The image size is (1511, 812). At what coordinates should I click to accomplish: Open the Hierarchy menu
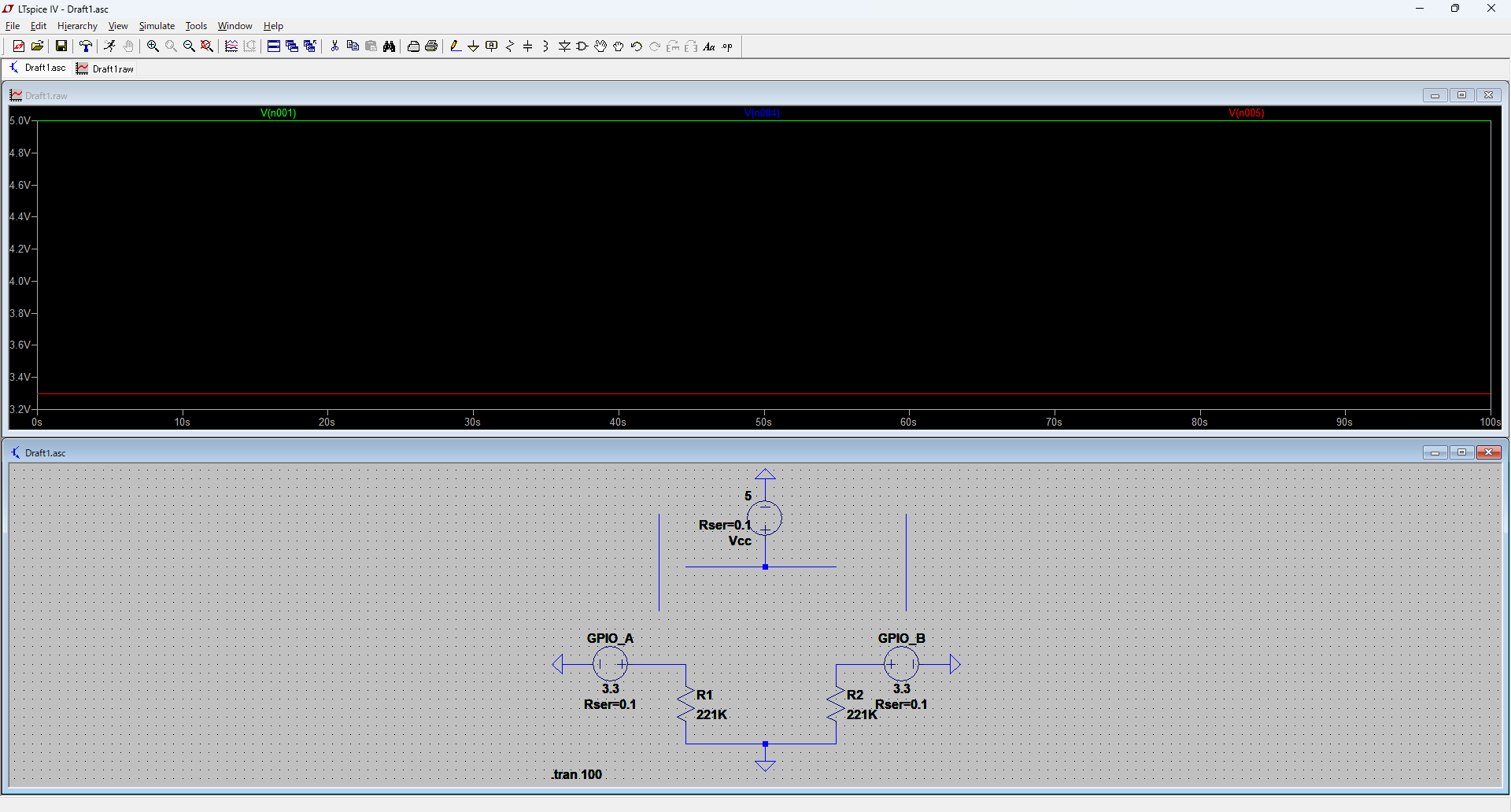[77, 26]
